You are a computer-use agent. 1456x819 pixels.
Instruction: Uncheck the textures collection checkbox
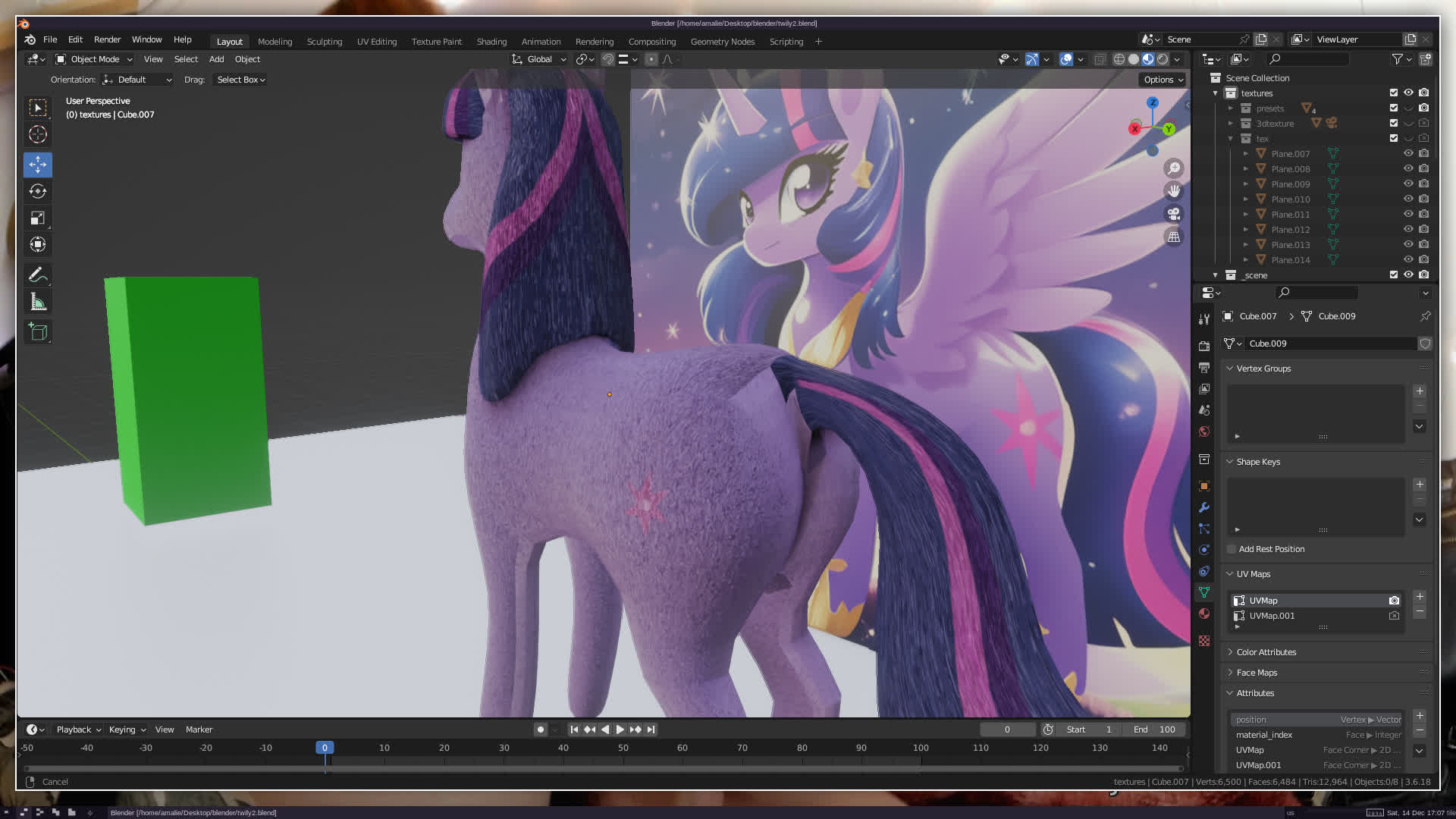pyautogui.click(x=1393, y=93)
